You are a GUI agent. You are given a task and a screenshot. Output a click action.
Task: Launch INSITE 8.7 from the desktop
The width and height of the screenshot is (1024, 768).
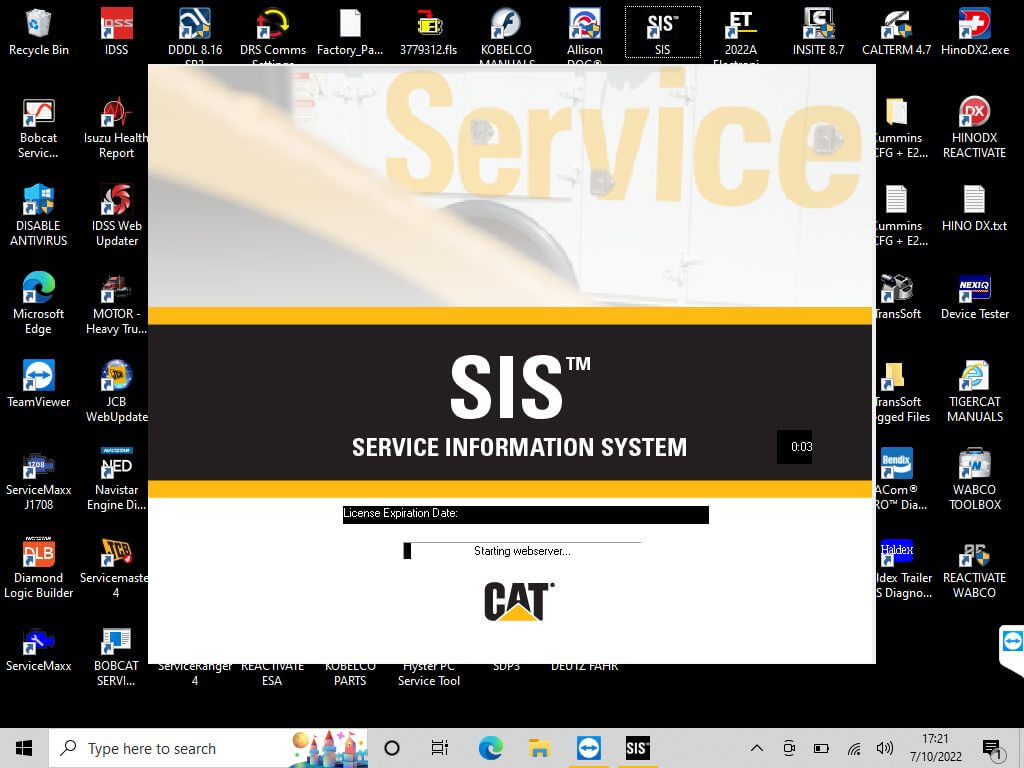coord(819,30)
